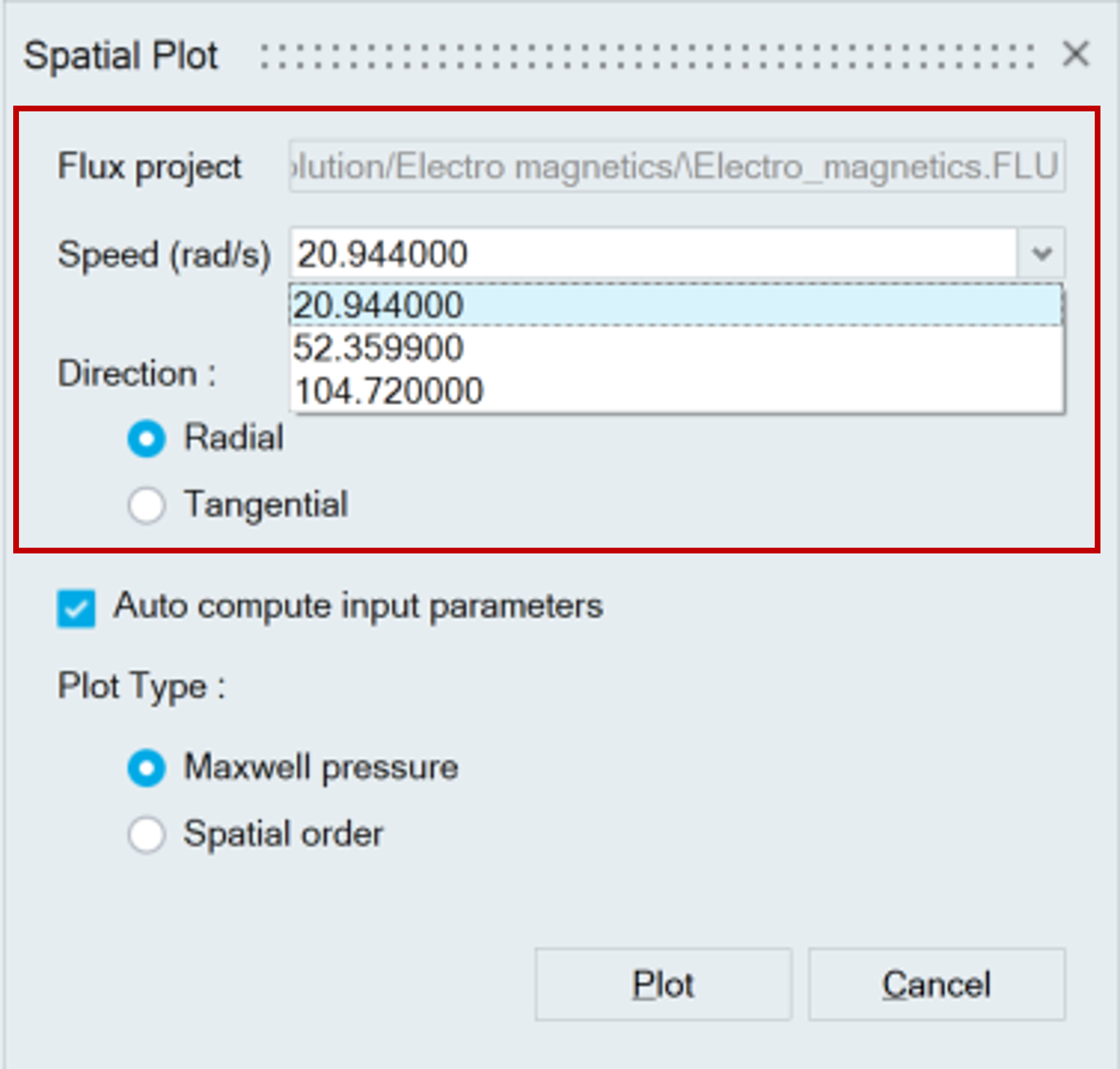
Task: Choose Maxwell pressure plot type
Action: pos(146,768)
